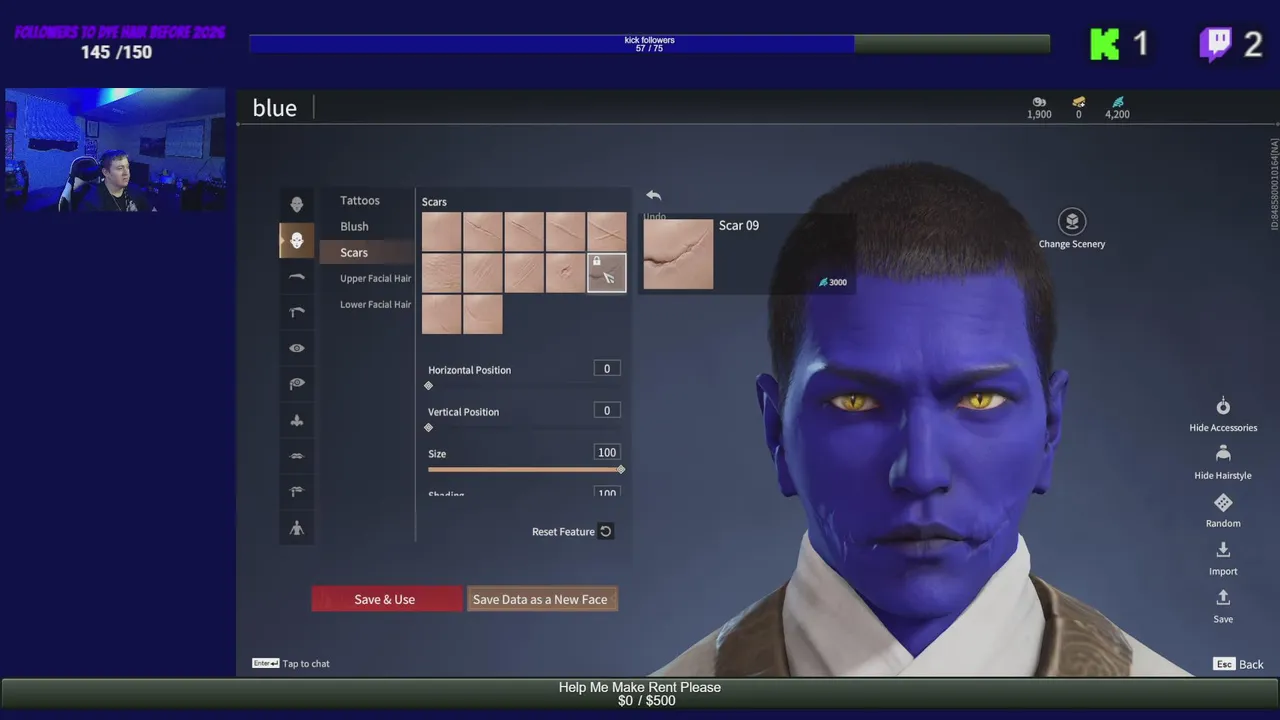Screen dimensions: 1280x720
Task: Click the Size slider track
Action: tap(524, 469)
